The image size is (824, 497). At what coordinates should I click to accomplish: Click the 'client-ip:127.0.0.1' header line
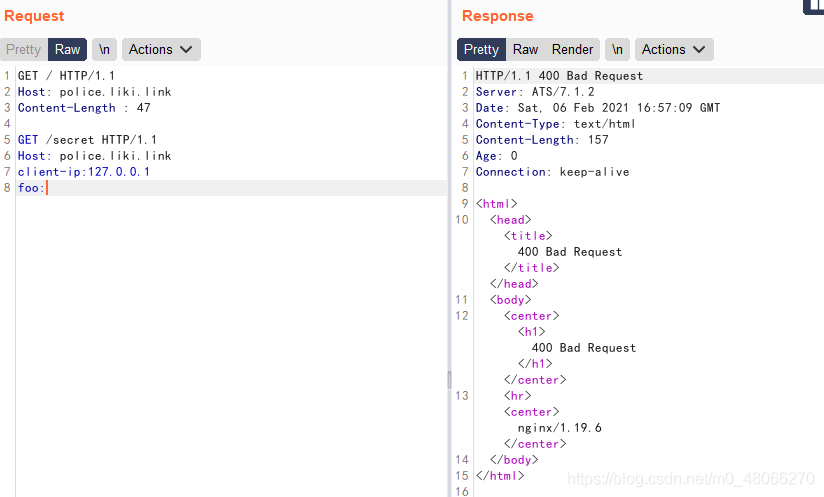click(x=84, y=172)
